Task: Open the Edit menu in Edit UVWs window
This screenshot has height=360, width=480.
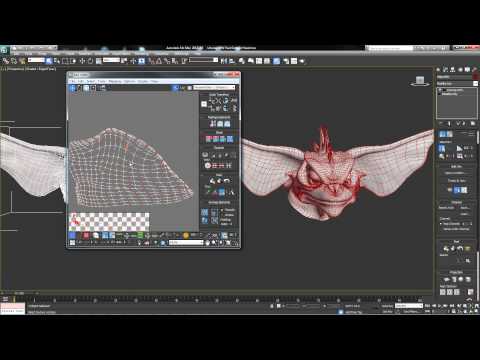Action: click(81, 81)
